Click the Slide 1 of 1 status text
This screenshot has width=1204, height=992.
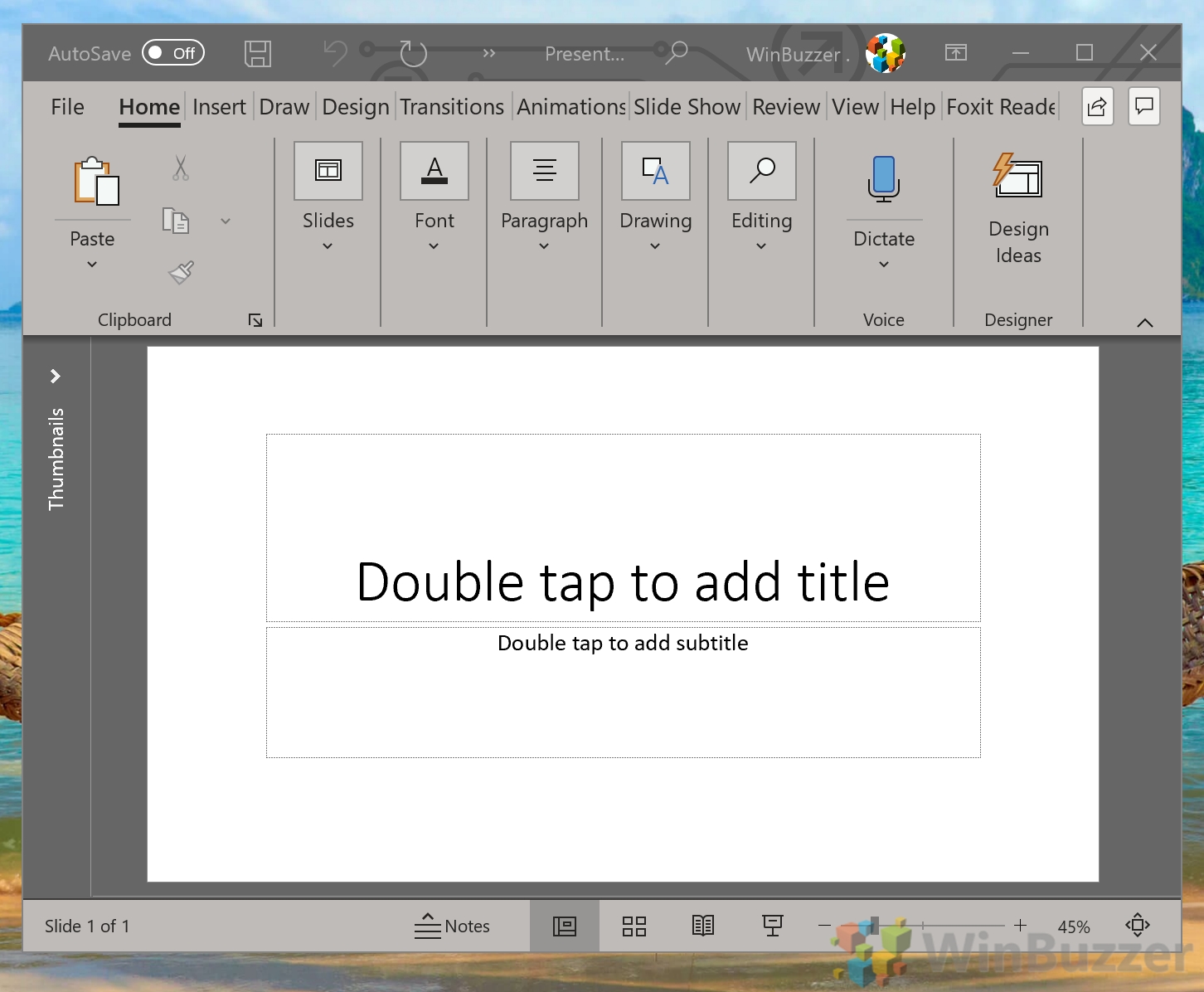coord(87,926)
